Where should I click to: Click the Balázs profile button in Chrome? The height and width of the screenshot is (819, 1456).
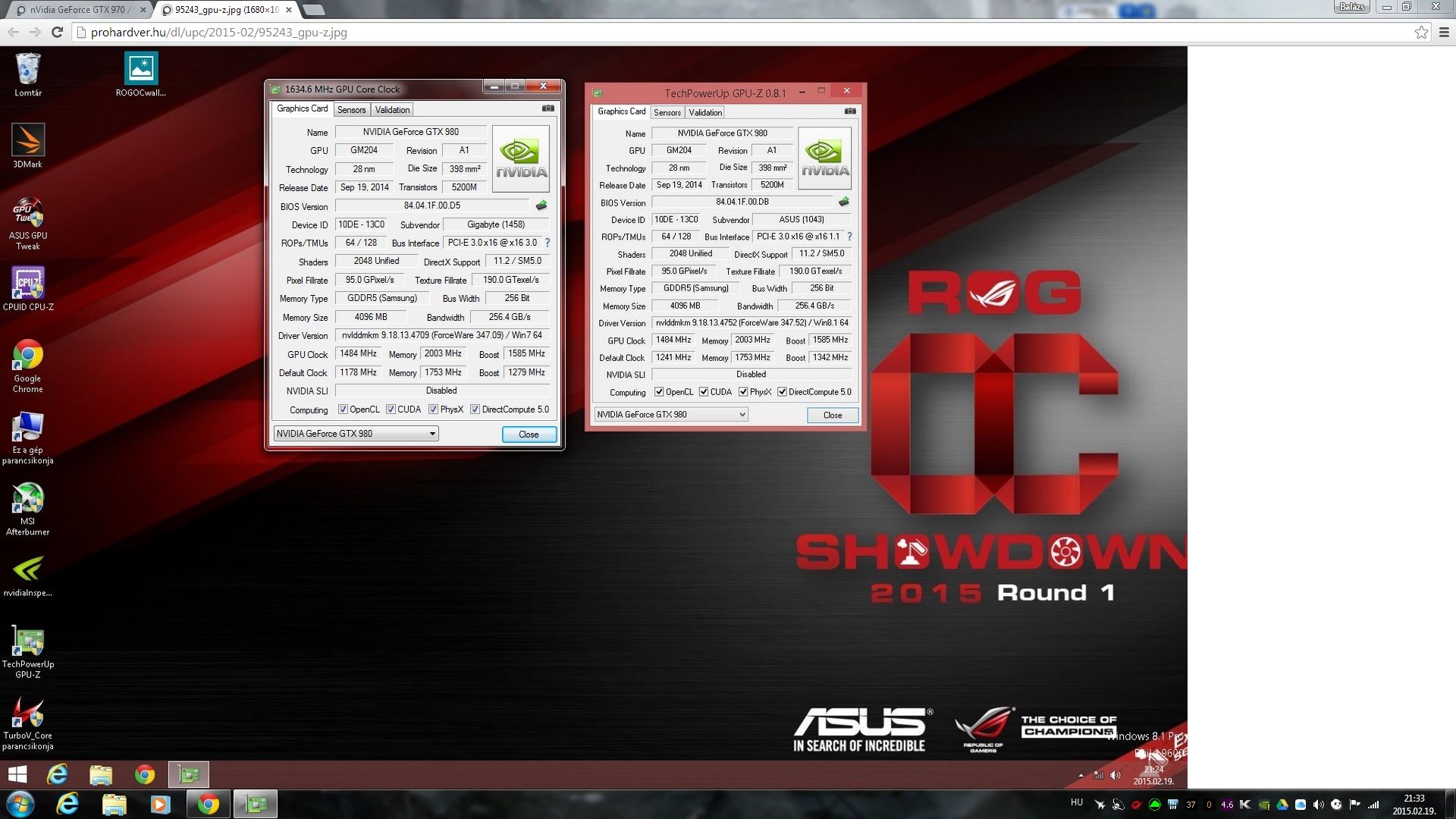[1352, 7]
